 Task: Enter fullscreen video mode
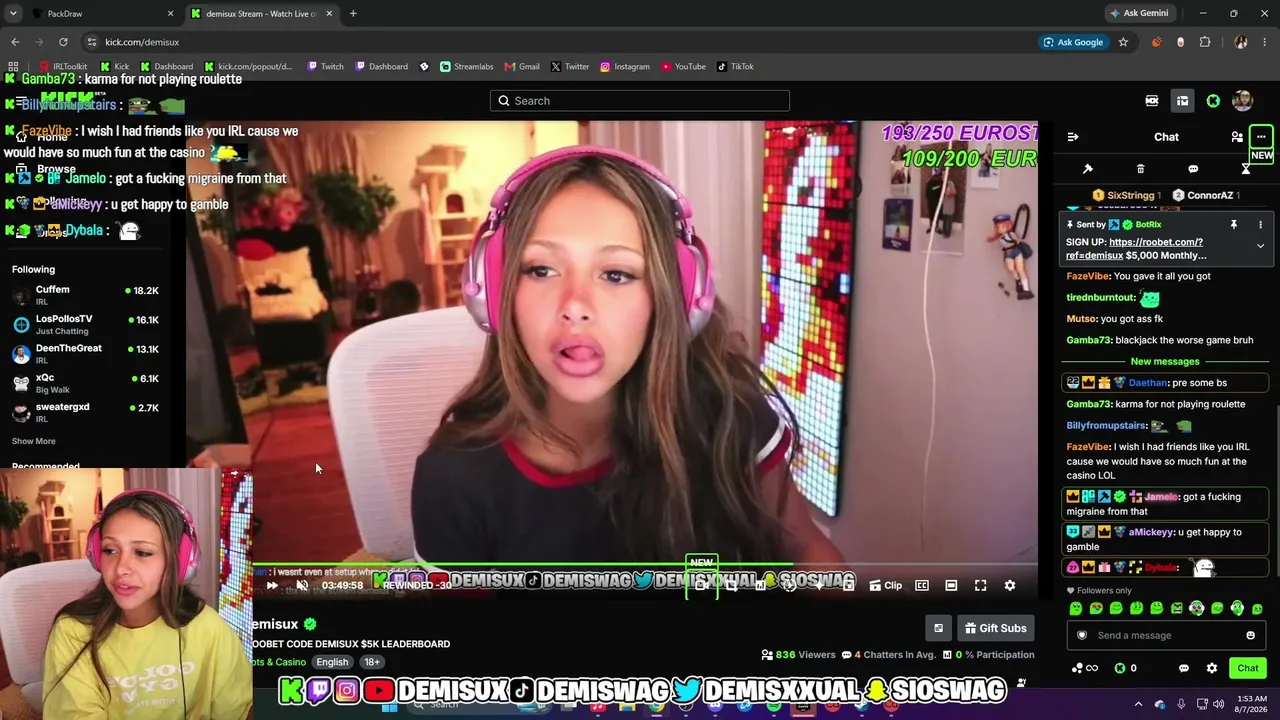coord(981,586)
